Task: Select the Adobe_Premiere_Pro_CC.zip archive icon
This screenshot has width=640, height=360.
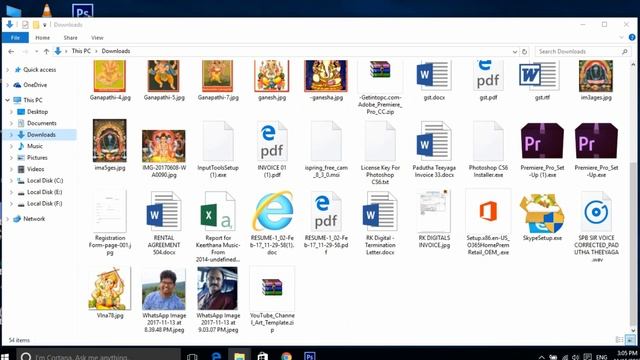Action: [380, 70]
